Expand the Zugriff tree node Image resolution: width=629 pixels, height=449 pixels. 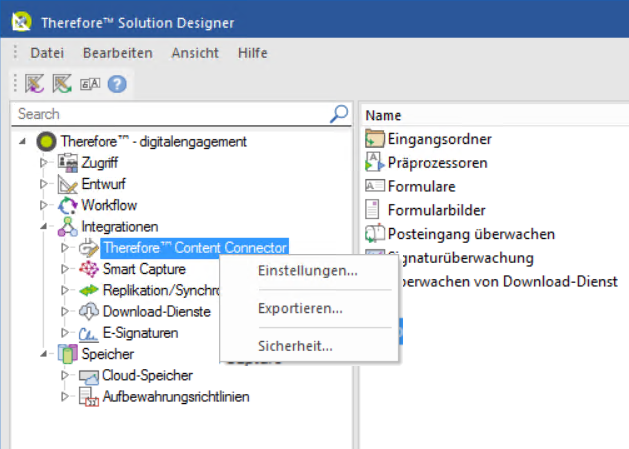click(x=43, y=163)
